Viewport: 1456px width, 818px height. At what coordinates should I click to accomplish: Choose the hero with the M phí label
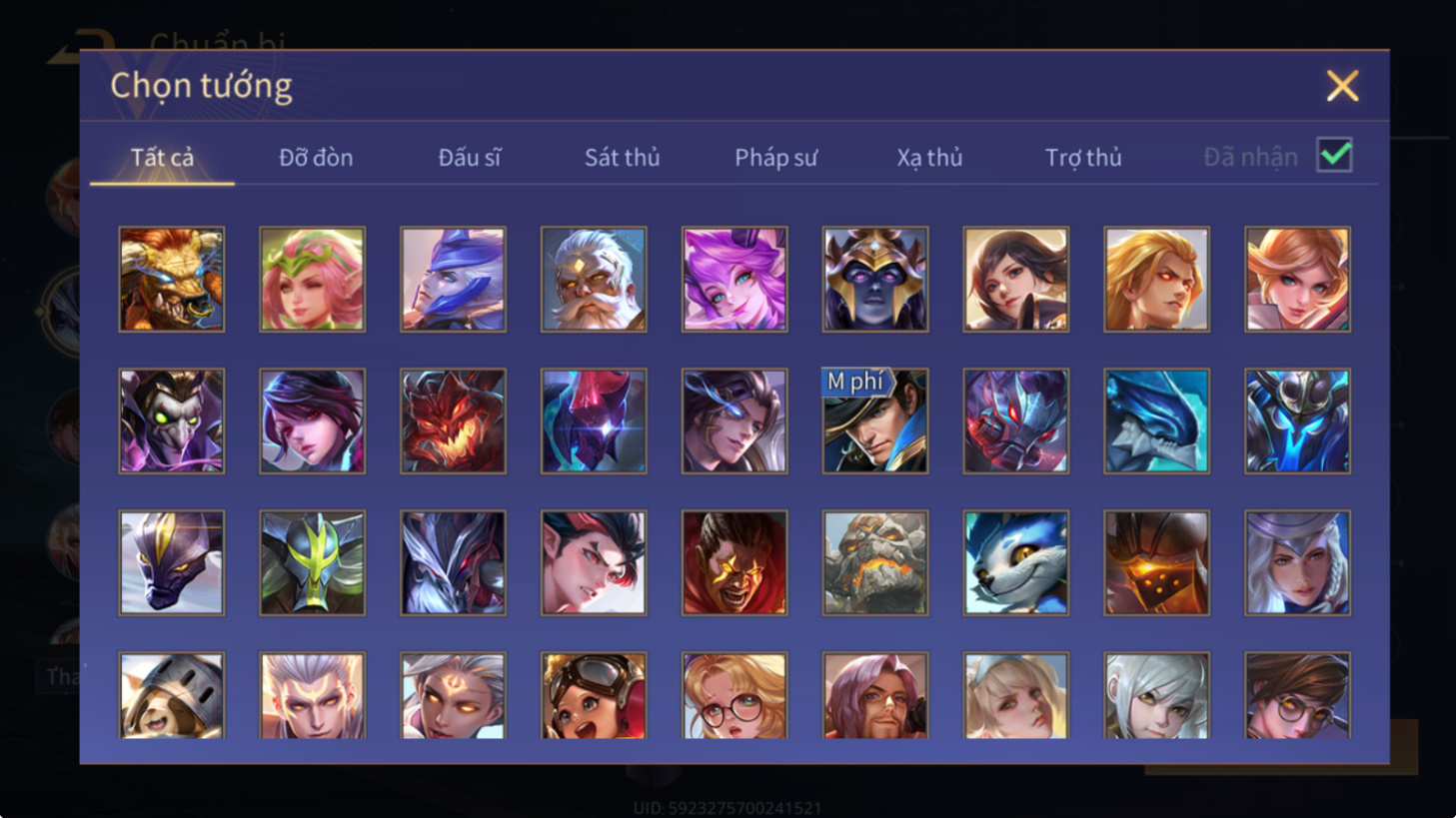pos(875,420)
